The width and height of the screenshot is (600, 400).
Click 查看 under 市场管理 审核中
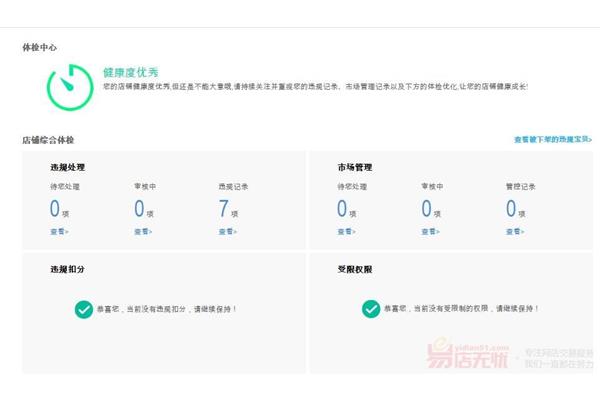click(430, 232)
